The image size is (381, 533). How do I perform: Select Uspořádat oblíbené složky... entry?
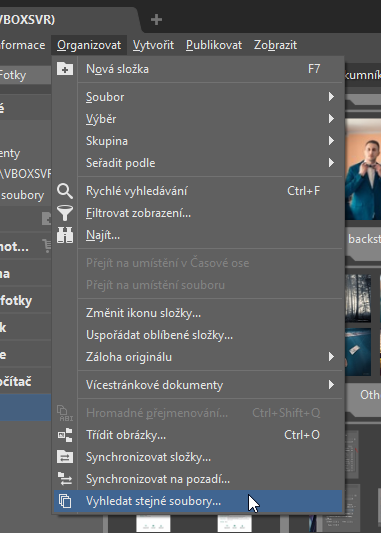point(198,335)
